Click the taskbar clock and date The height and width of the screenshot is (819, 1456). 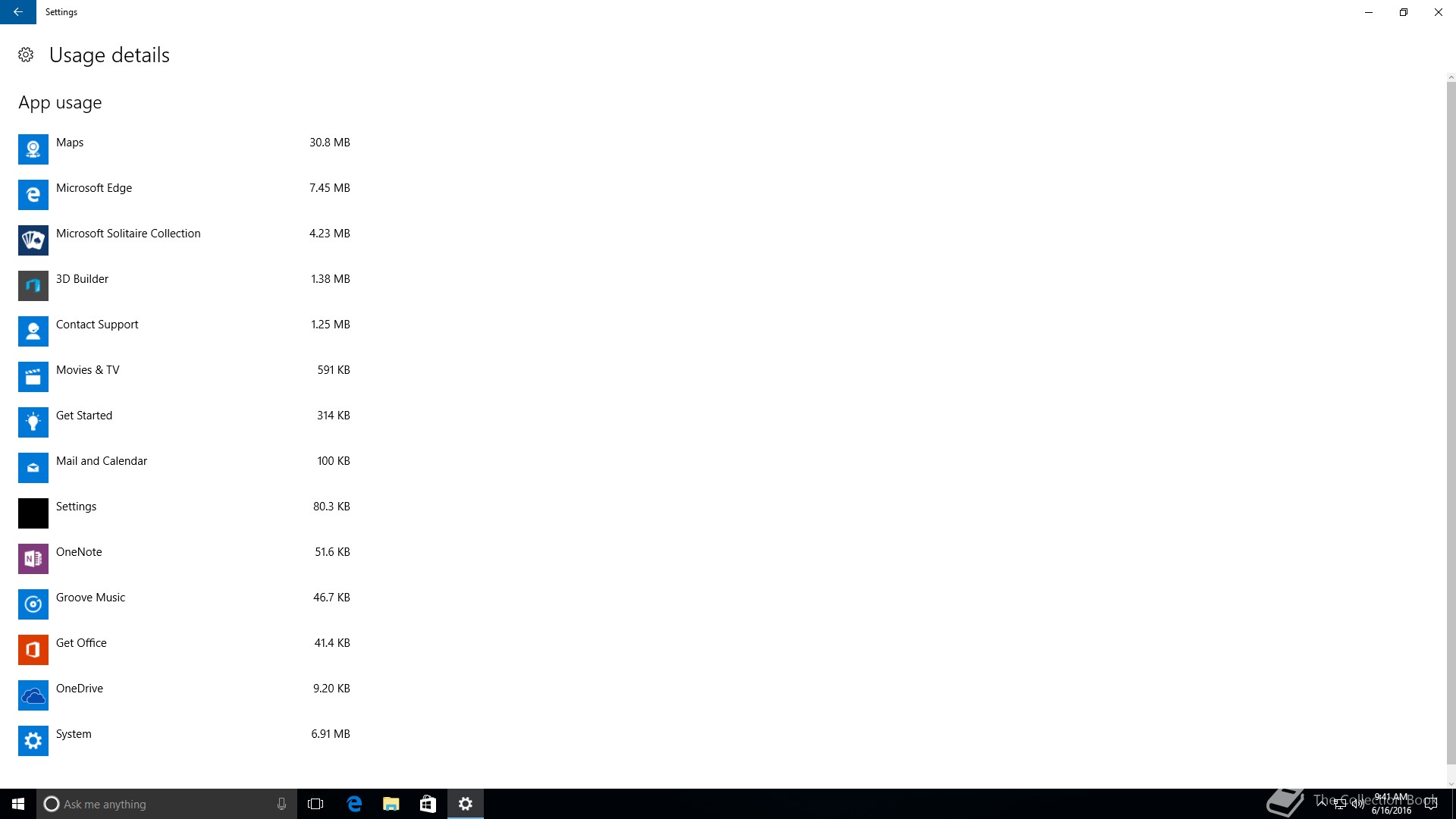[x=1392, y=804]
